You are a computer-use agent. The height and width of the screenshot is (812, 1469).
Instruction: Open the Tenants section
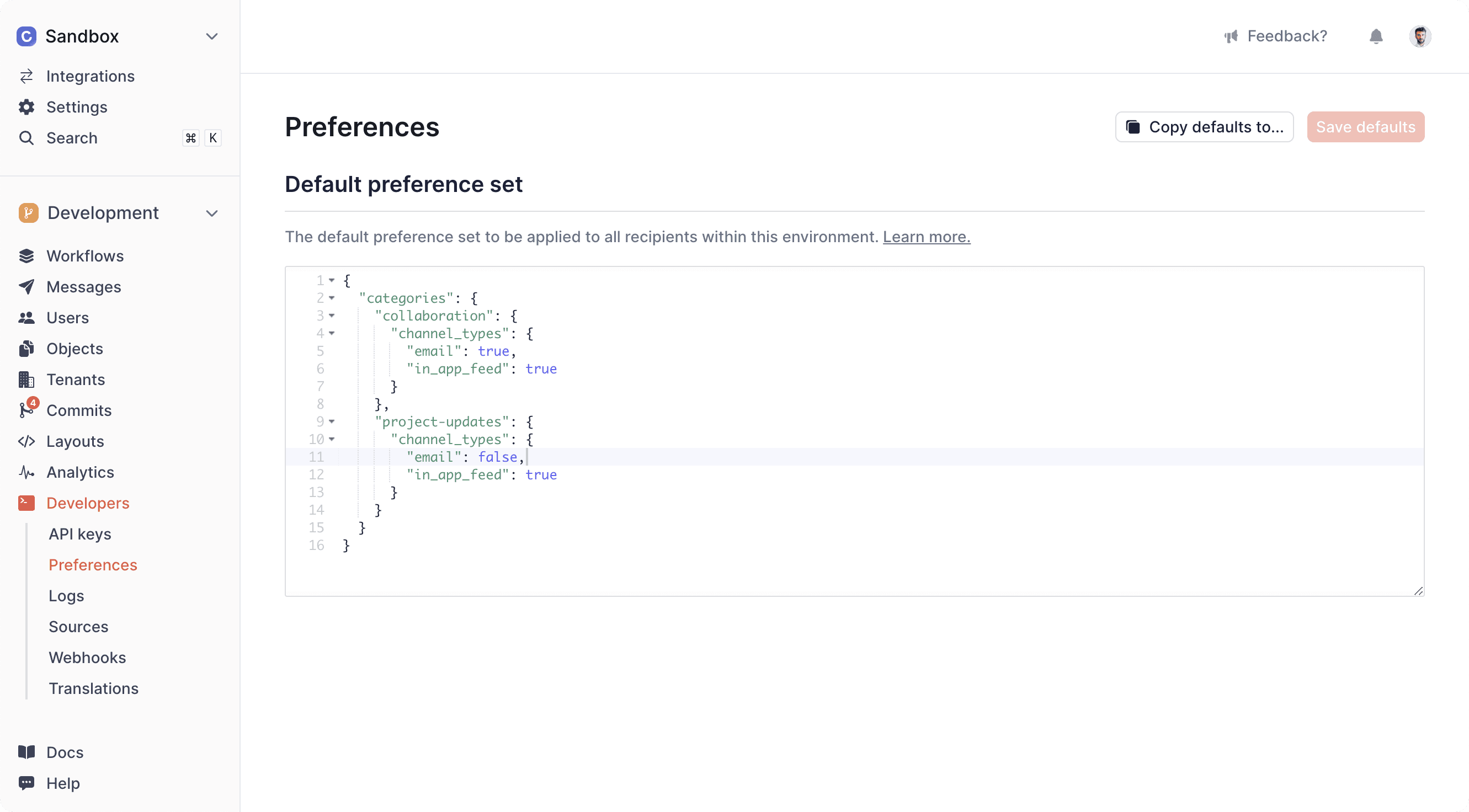[x=76, y=379]
